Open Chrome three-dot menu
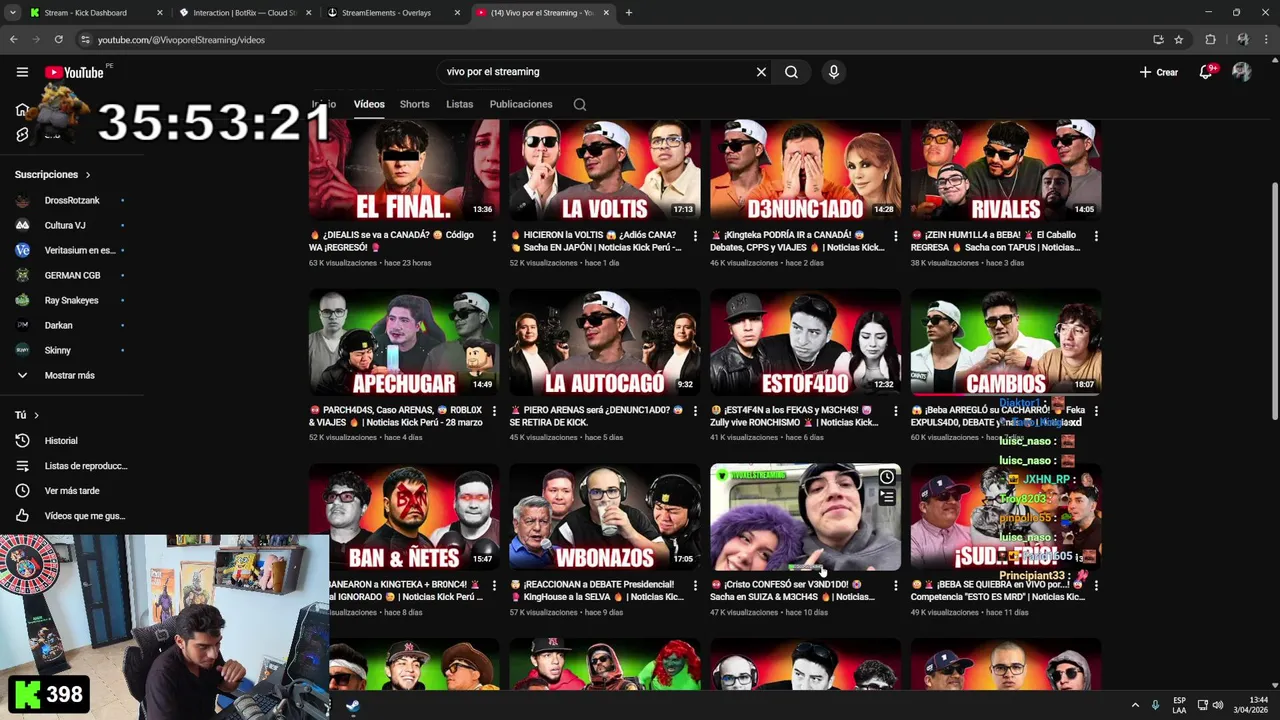1280x720 pixels. [x=1267, y=40]
